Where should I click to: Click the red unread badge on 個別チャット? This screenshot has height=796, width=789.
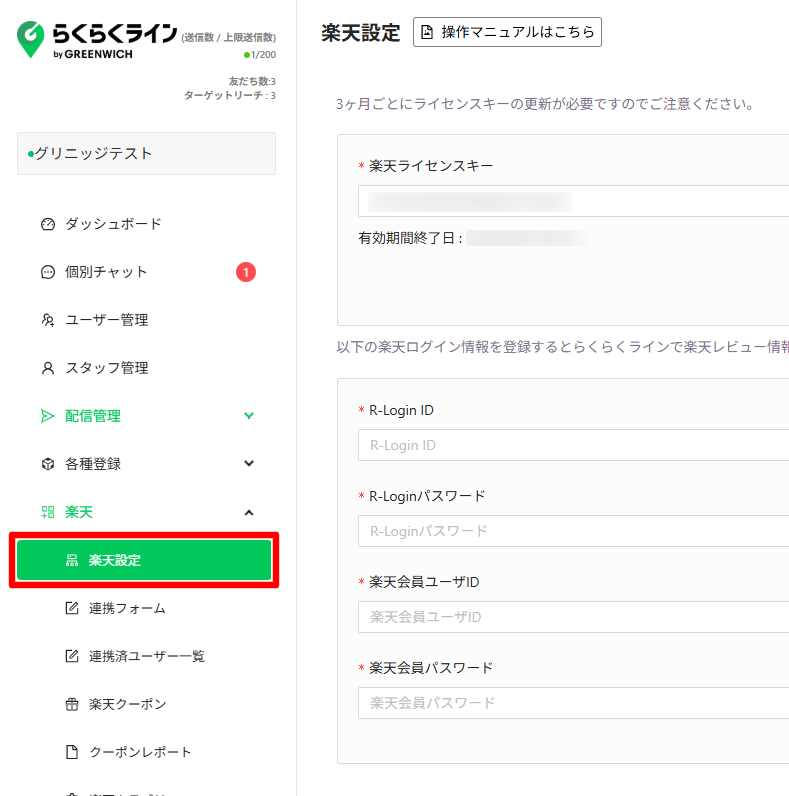[x=246, y=272]
